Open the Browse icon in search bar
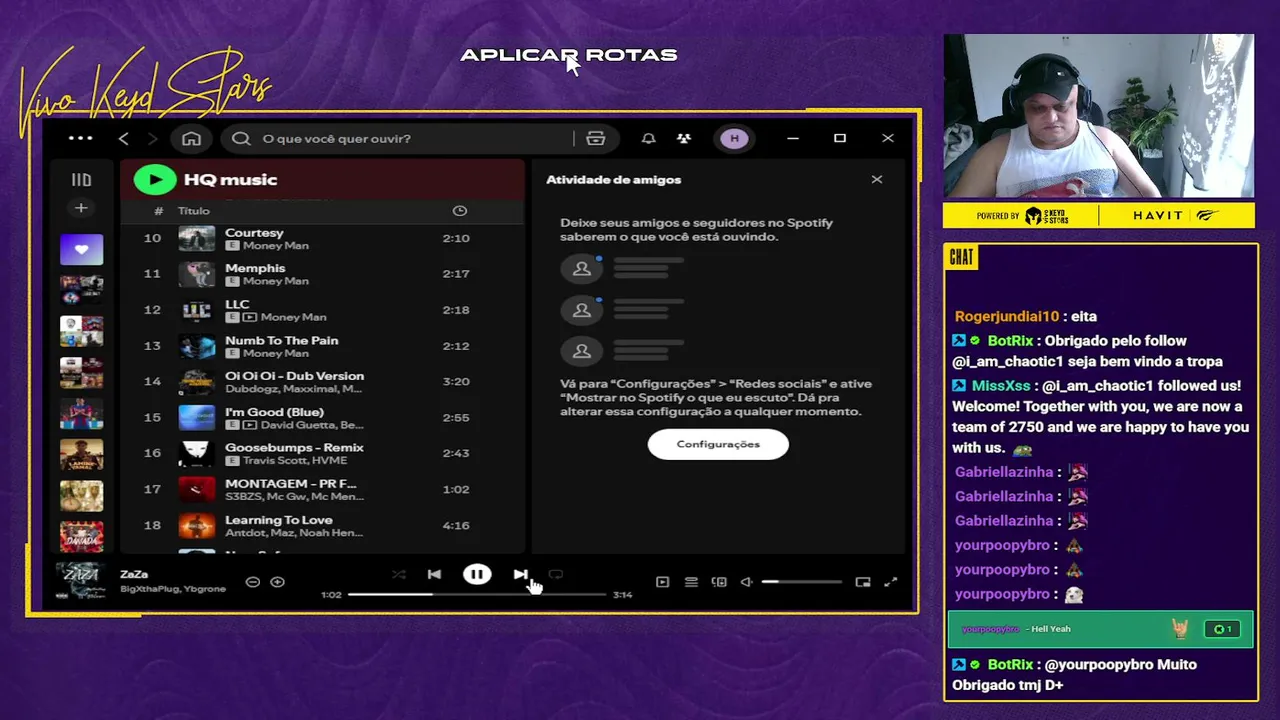 point(596,138)
